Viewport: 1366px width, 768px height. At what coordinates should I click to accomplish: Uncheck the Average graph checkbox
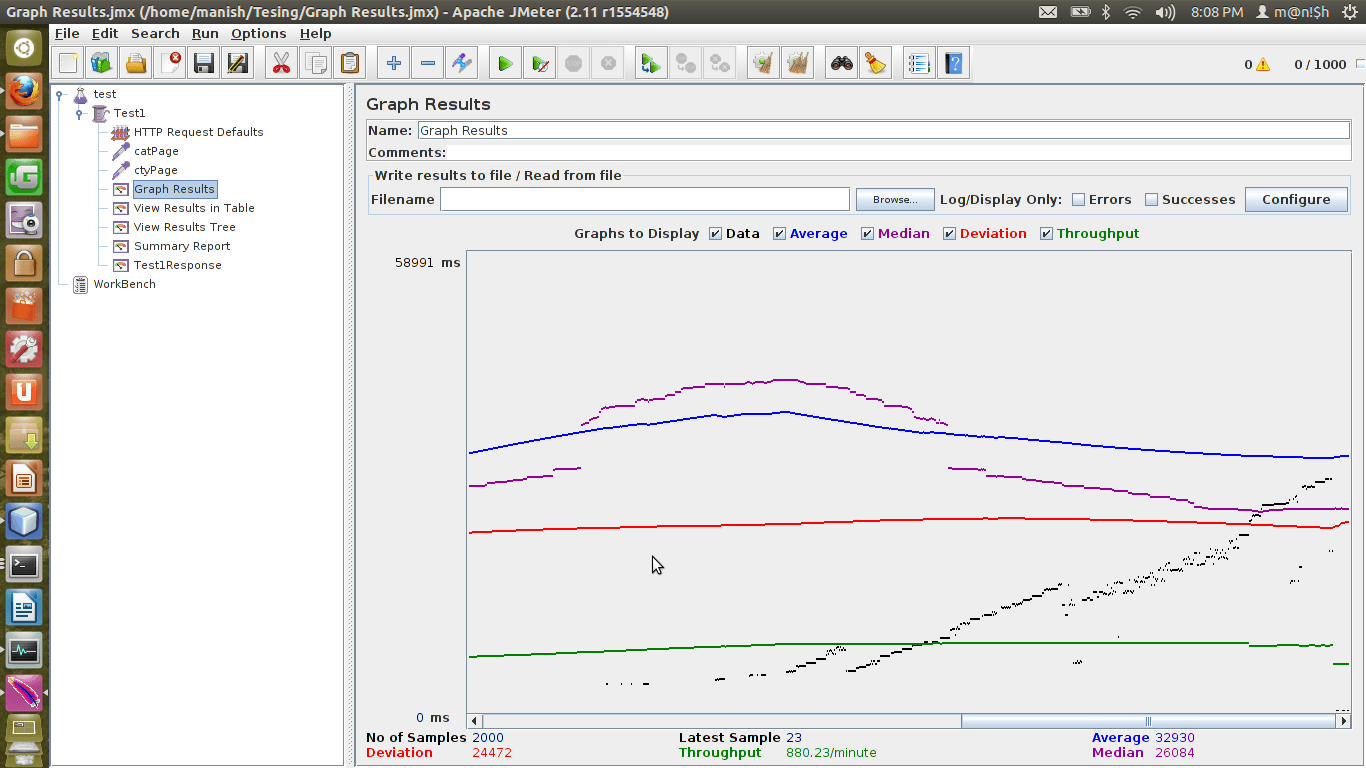click(779, 234)
